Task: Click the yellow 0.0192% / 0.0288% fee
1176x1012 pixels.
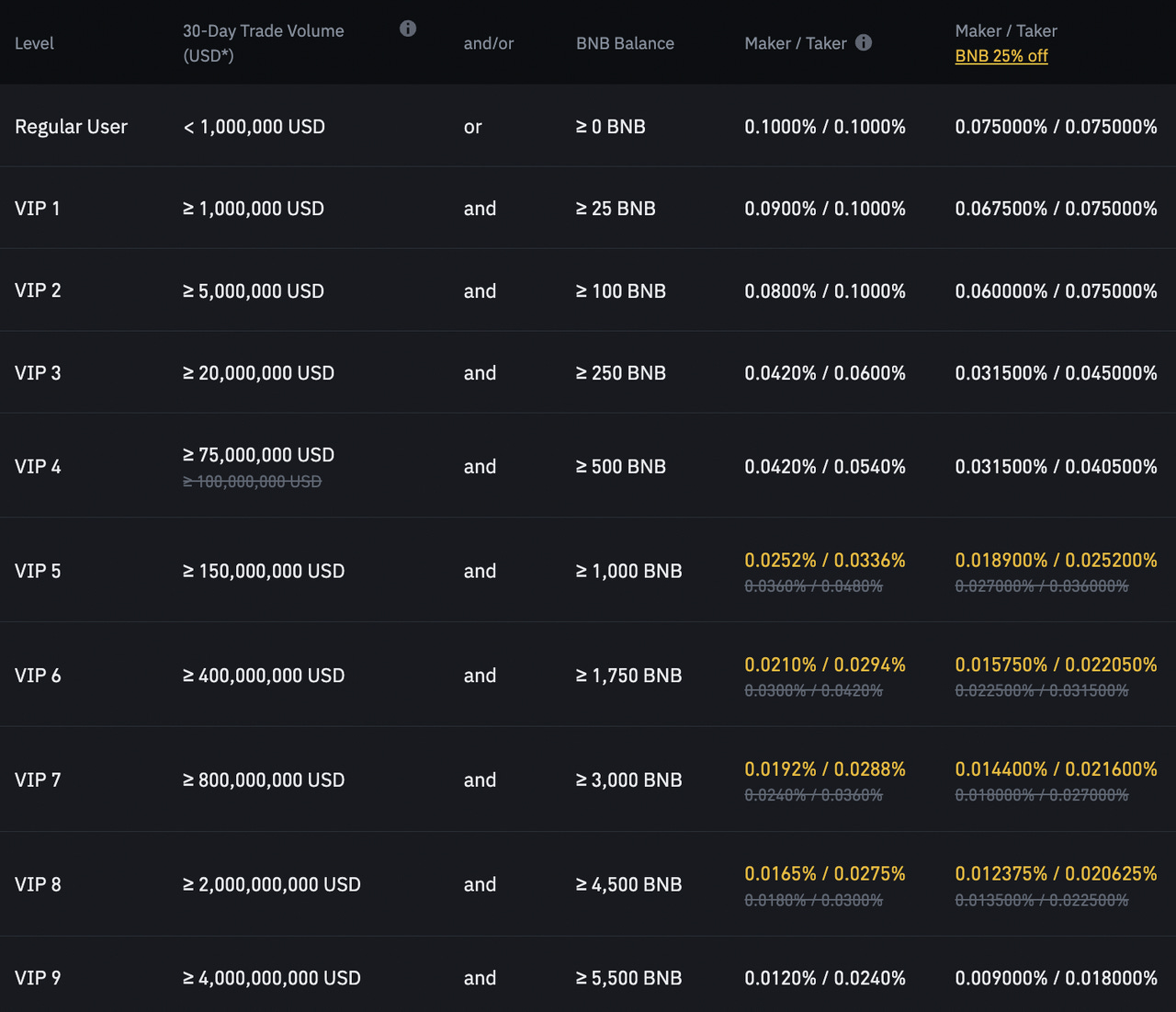Action: [x=825, y=769]
